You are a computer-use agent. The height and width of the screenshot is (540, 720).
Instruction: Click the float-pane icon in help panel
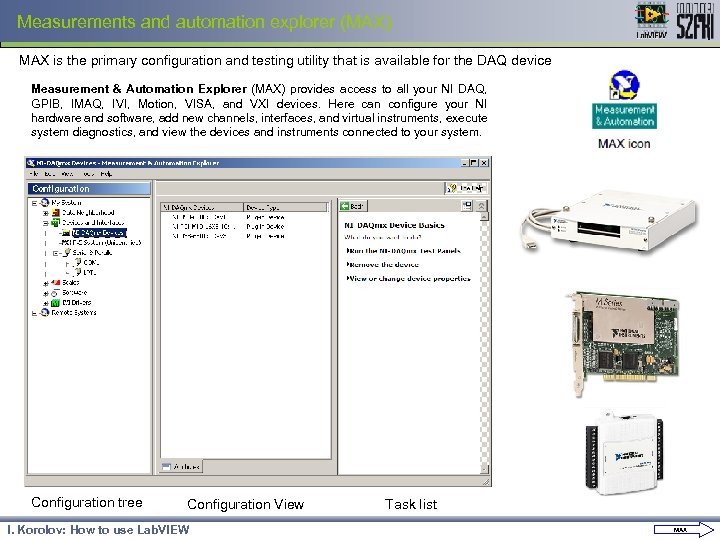click(467, 206)
